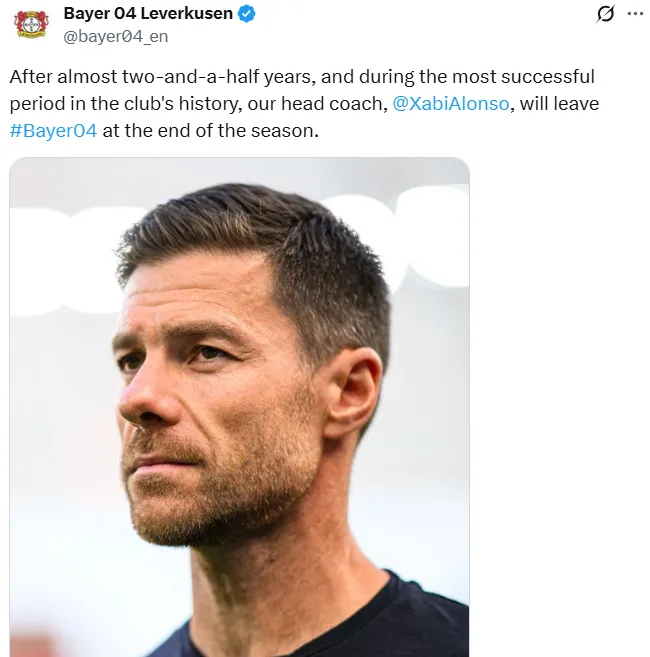Viewport: 650px width, 657px height.
Task: View the club crest profile picture
Action: [31, 24]
